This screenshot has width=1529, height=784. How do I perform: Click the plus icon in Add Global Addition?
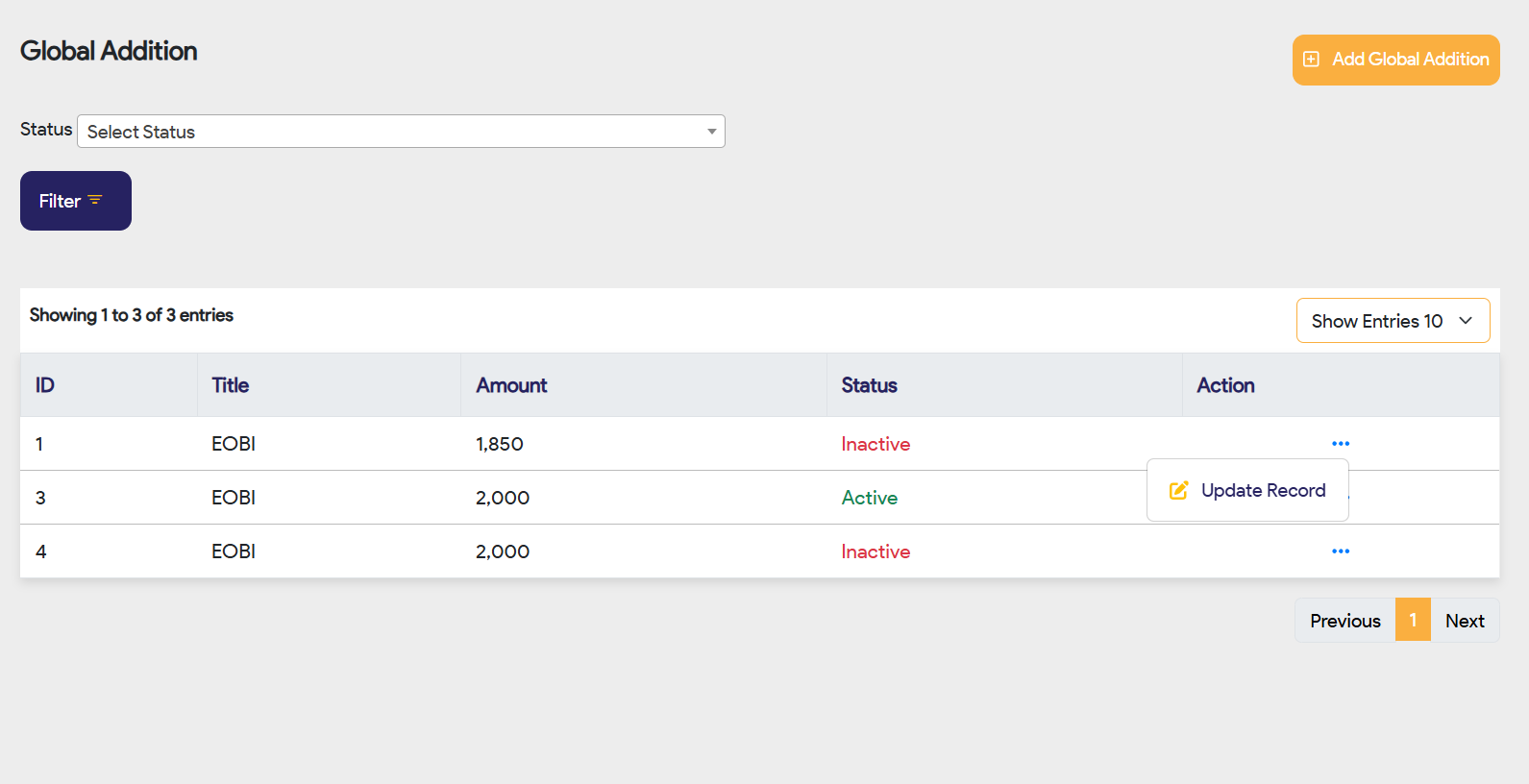tap(1311, 60)
